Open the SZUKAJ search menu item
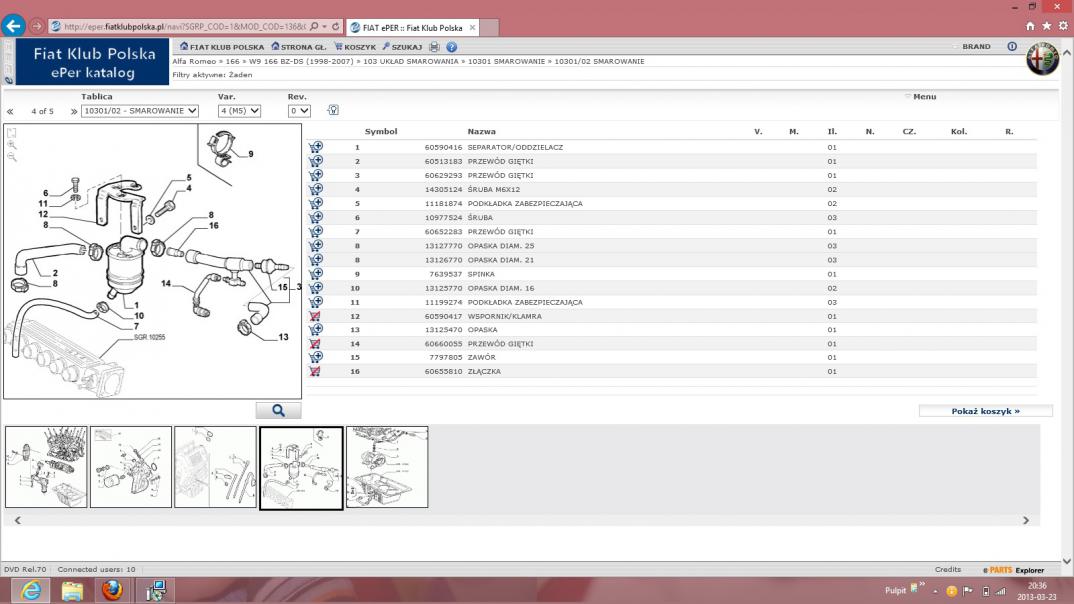The height and width of the screenshot is (604, 1074). (x=402, y=47)
